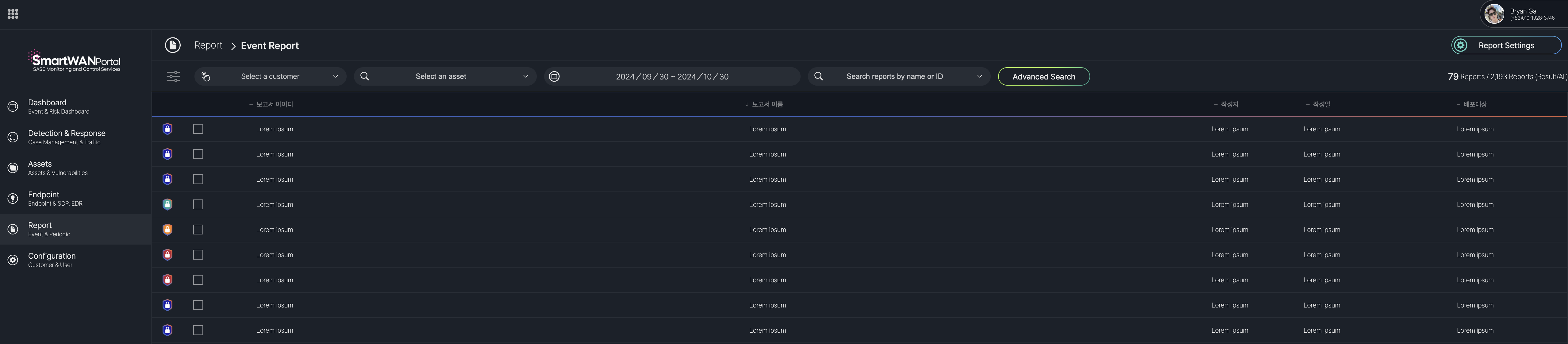This screenshot has height=344, width=1568.
Task: Click the filter sliders icon
Action: (174, 77)
